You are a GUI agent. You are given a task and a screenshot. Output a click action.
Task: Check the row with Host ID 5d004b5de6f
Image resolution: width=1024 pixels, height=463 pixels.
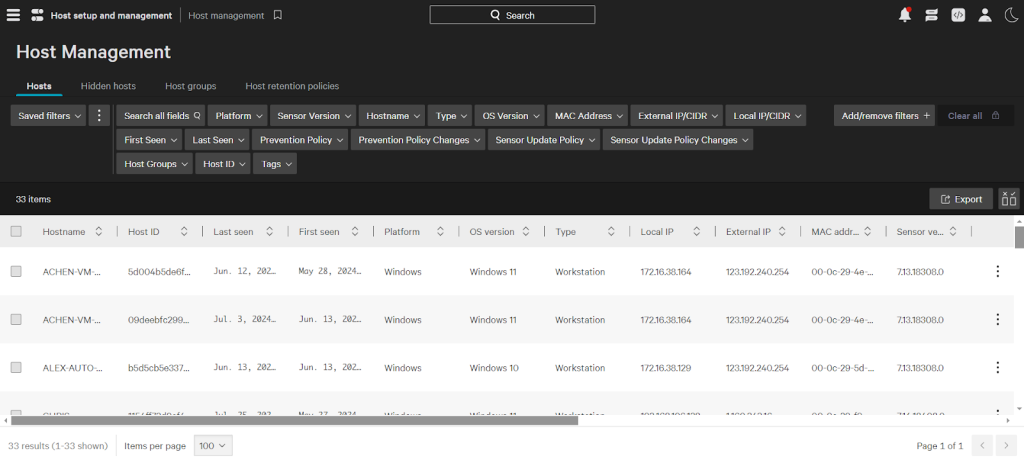16,272
